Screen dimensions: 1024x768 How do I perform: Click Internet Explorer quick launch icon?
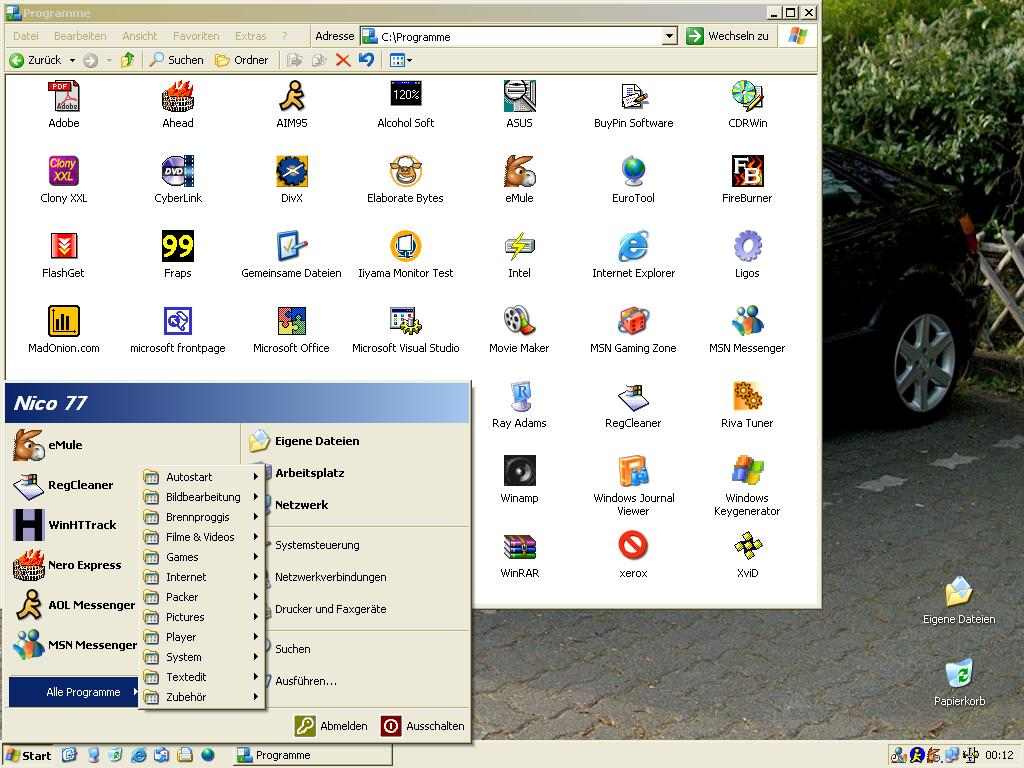pos(138,756)
